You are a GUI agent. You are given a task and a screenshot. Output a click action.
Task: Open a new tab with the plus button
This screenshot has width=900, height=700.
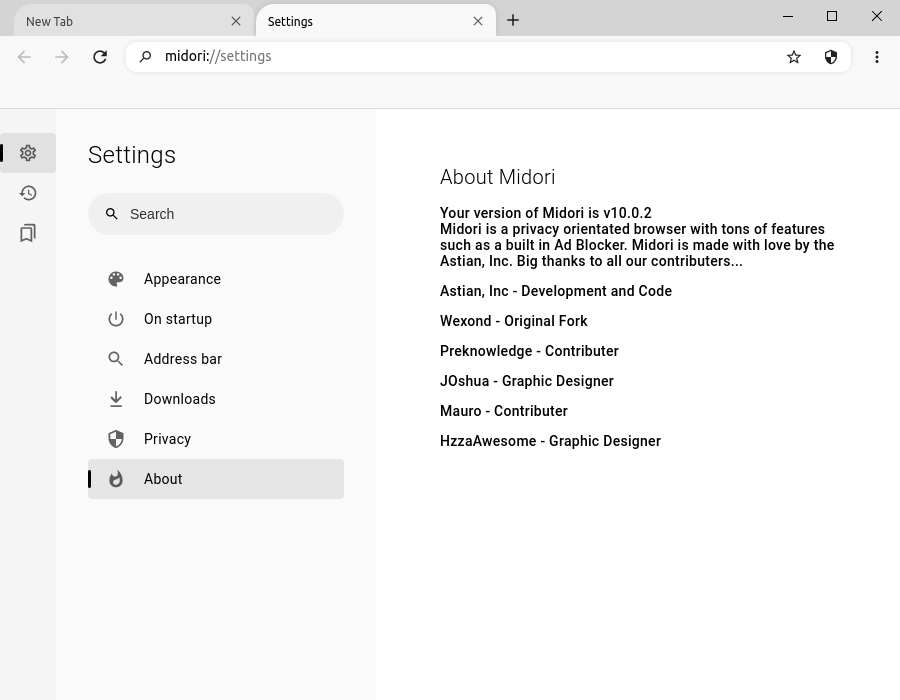tap(513, 20)
